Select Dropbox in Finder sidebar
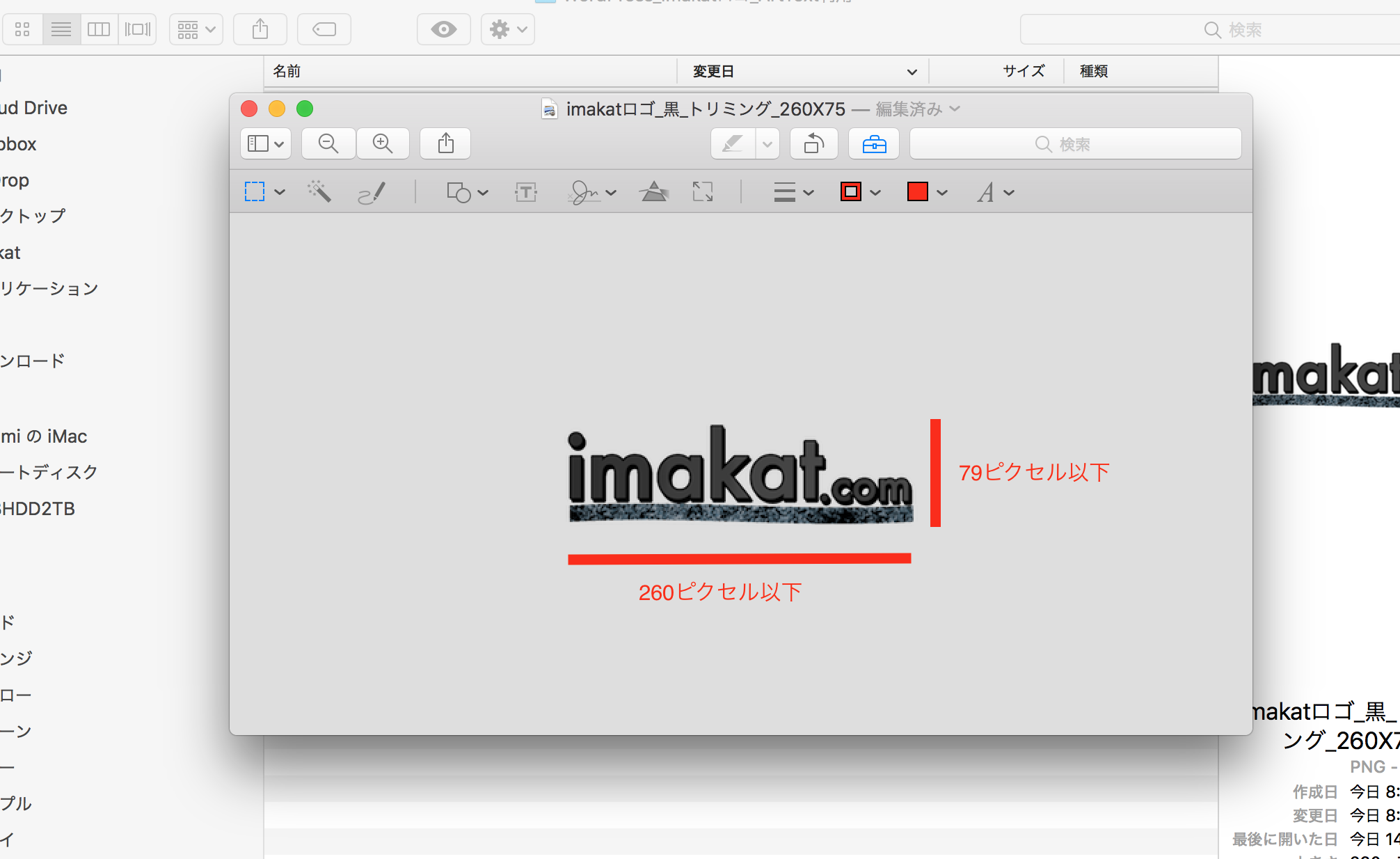Image resolution: width=1400 pixels, height=859 pixels. [x=19, y=144]
